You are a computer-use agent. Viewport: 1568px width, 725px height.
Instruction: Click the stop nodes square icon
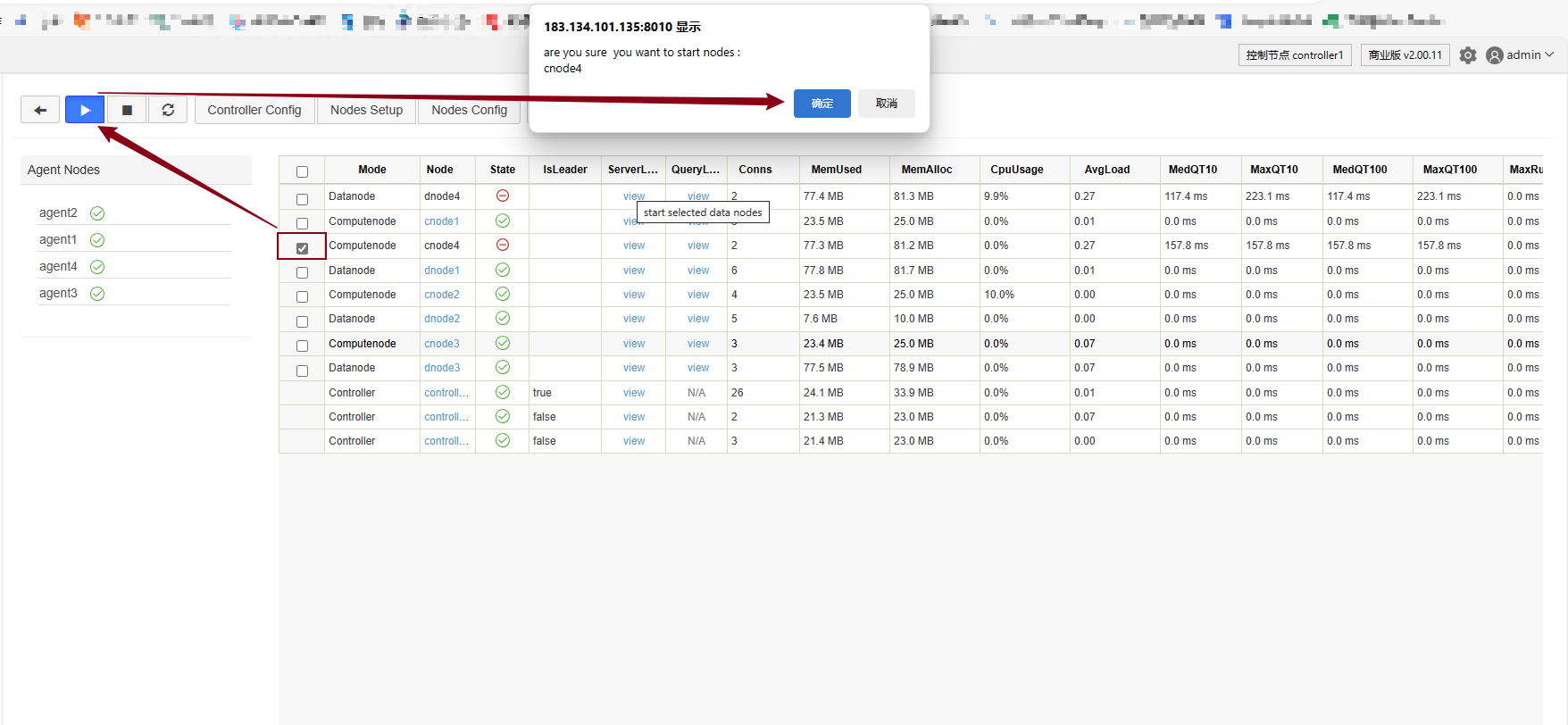127,110
